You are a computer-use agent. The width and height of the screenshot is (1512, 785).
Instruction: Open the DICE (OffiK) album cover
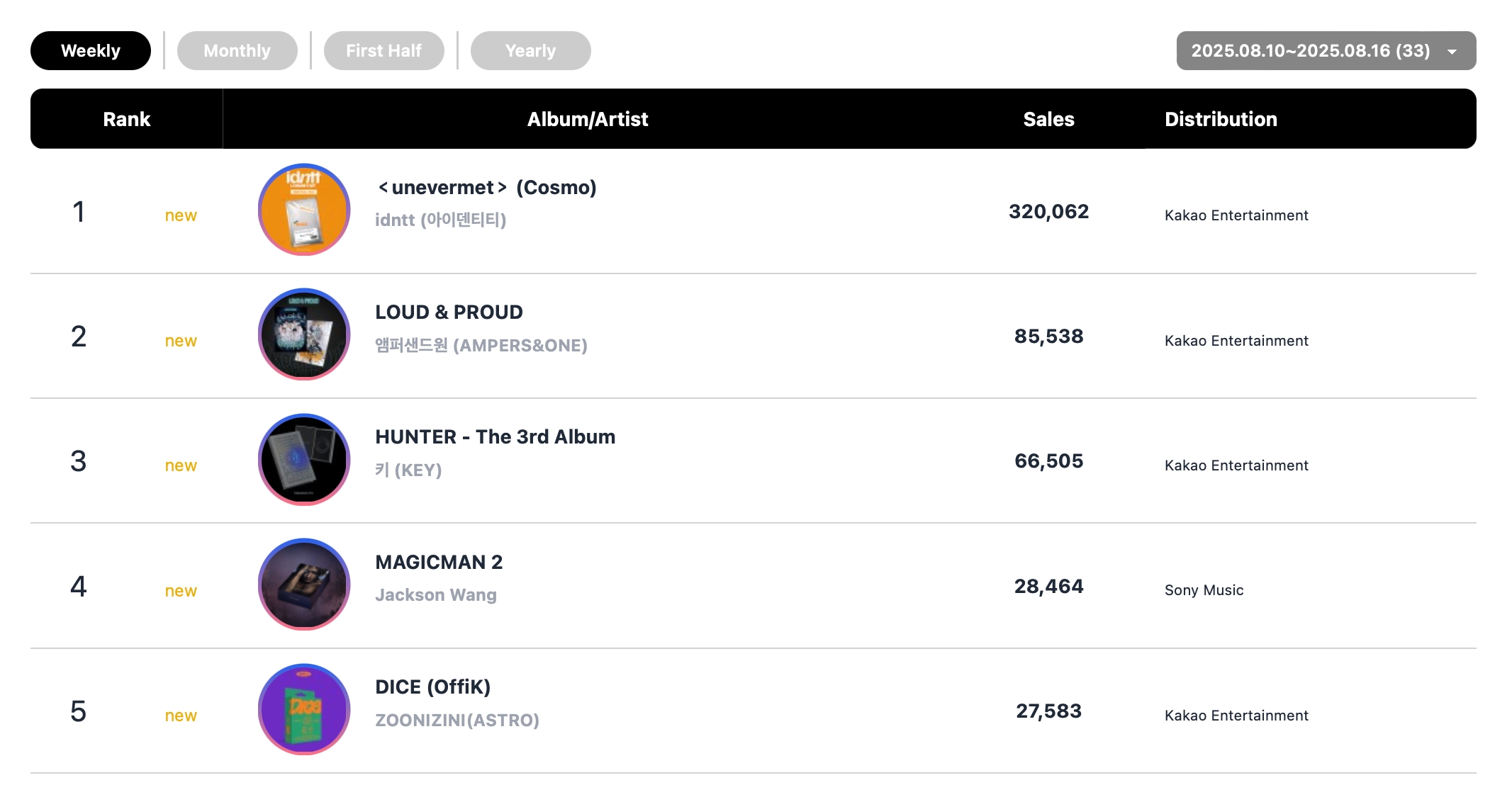[304, 709]
